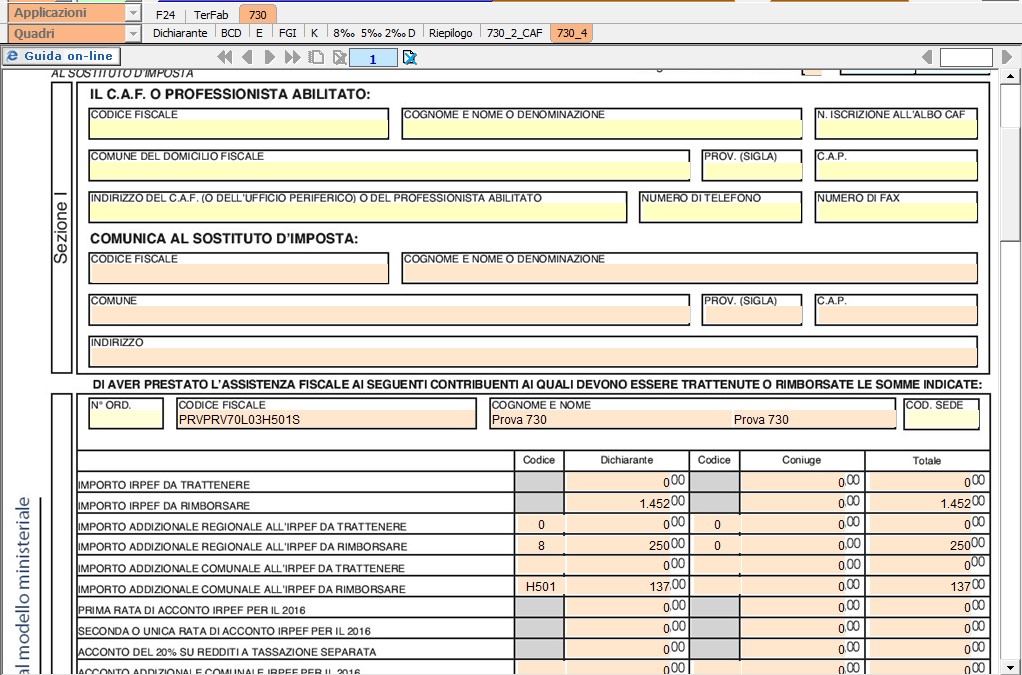The height and width of the screenshot is (675, 1022).
Task: Open the Applicazioni dropdown arrow
Action: 133,13
